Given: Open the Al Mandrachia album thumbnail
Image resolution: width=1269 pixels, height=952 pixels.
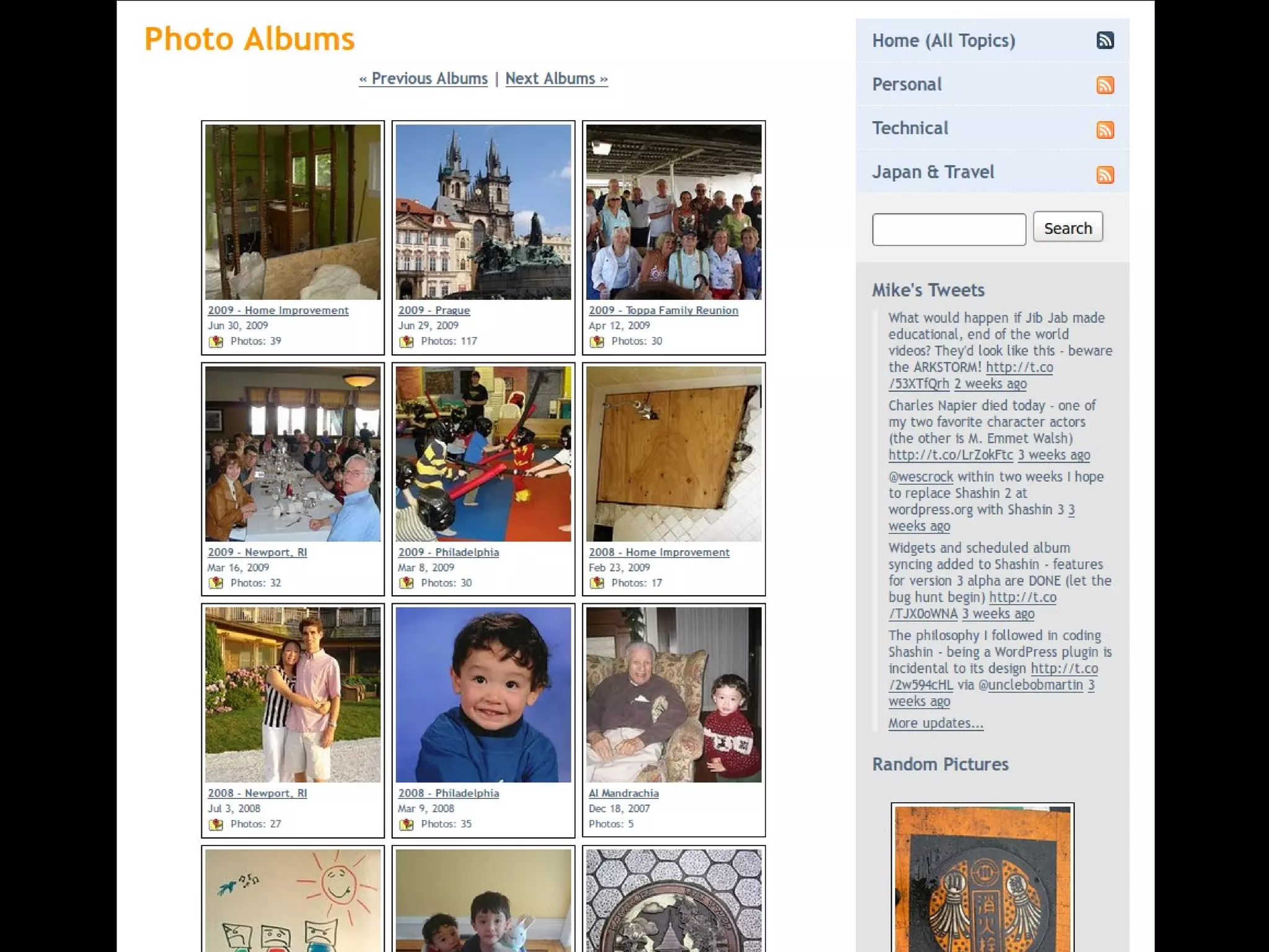Looking at the screenshot, I should (674, 694).
